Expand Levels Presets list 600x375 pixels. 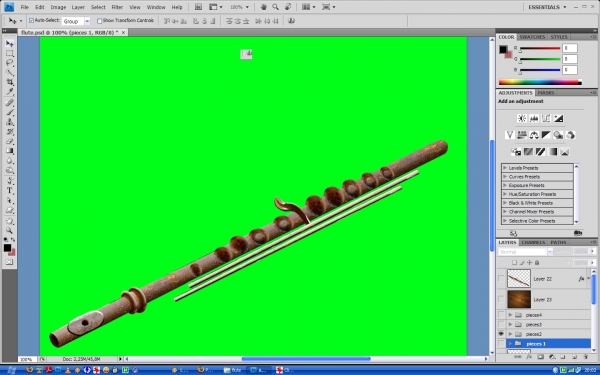[x=505, y=168]
